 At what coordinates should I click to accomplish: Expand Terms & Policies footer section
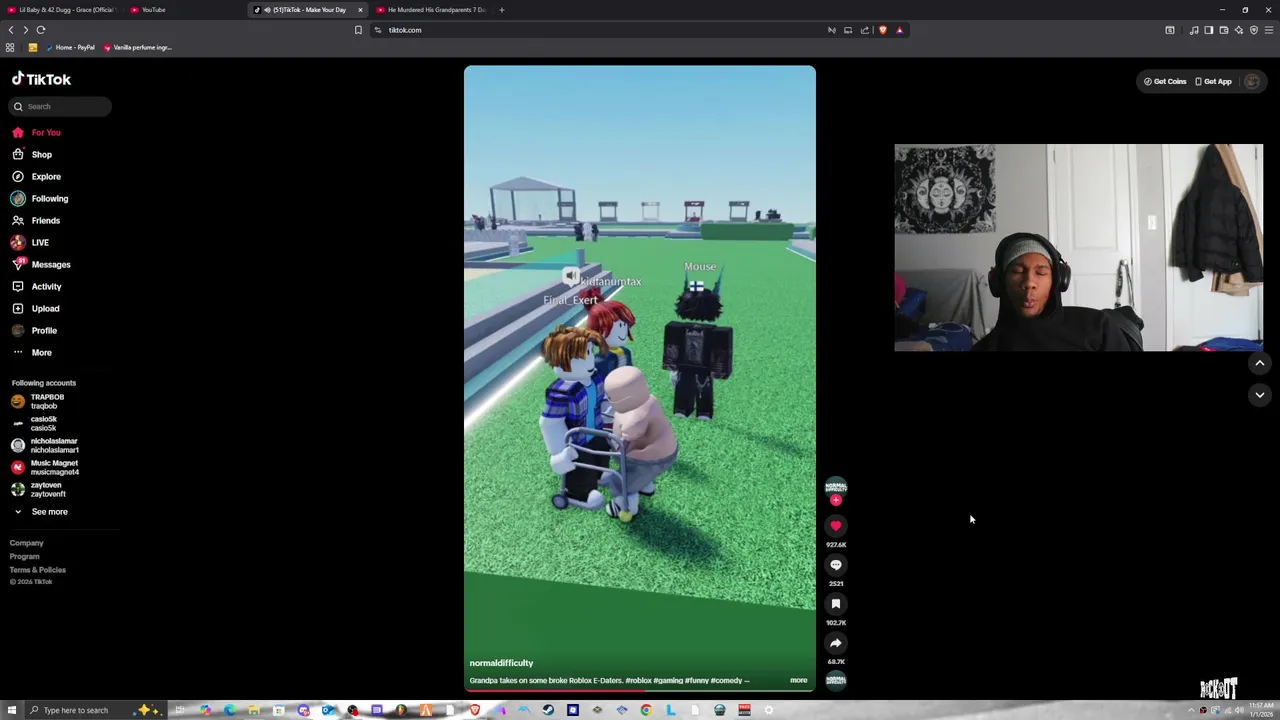38,569
